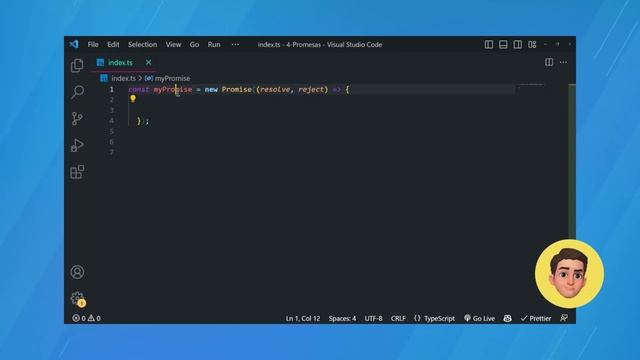Open the View menu
This screenshot has height=360, width=640.
pyautogui.click(x=173, y=44)
